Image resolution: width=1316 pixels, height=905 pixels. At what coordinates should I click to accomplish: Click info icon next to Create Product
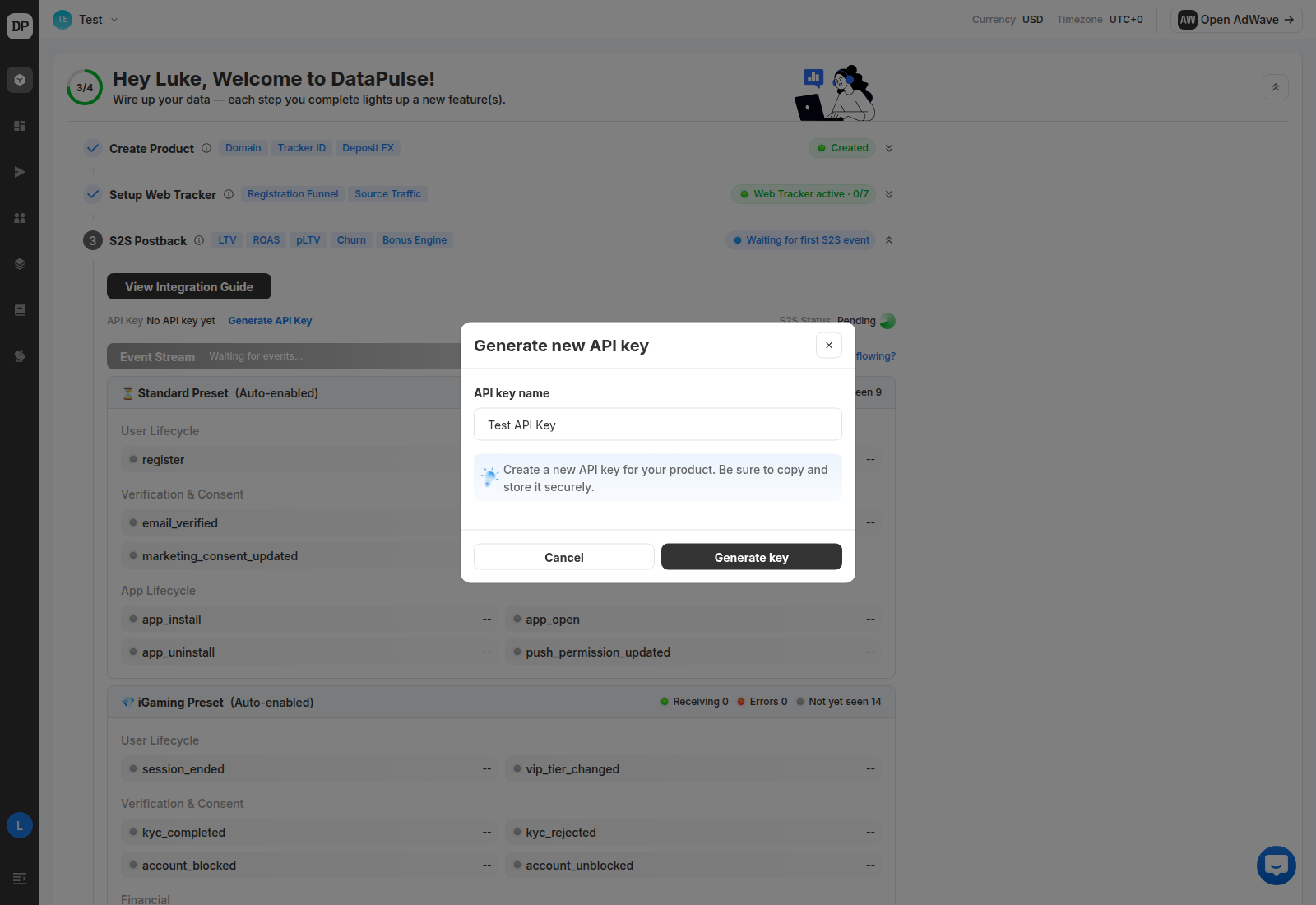[206, 148]
